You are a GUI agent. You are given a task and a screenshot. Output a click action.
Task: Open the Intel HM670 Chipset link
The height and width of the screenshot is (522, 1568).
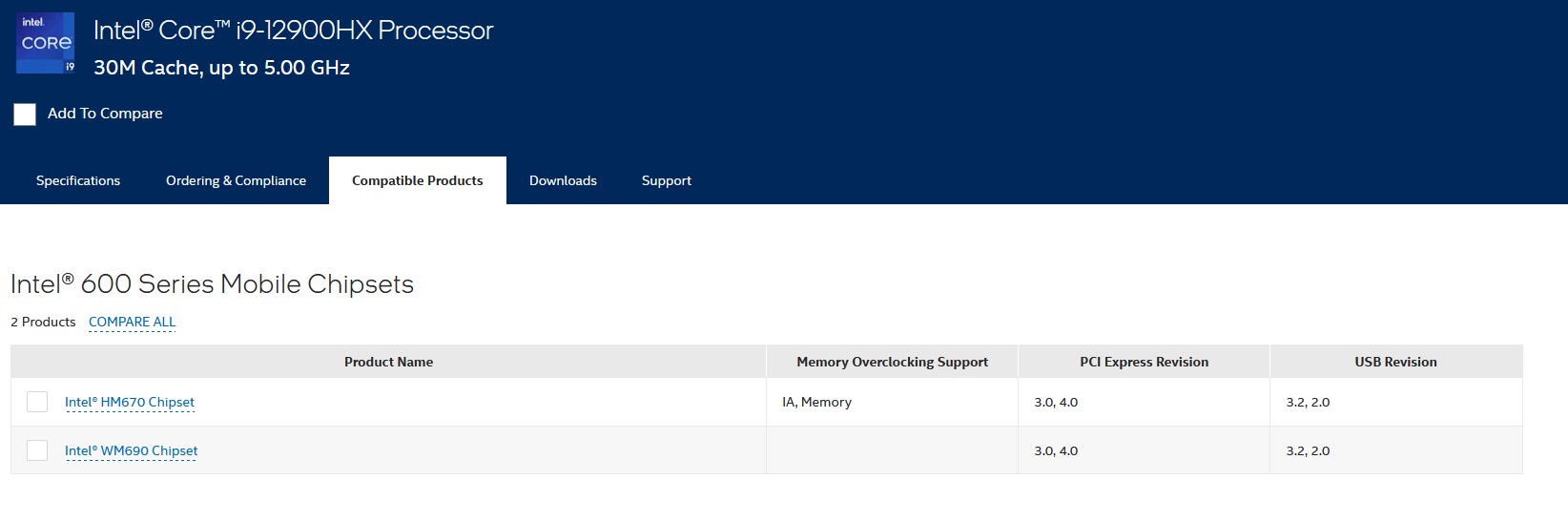pos(130,402)
